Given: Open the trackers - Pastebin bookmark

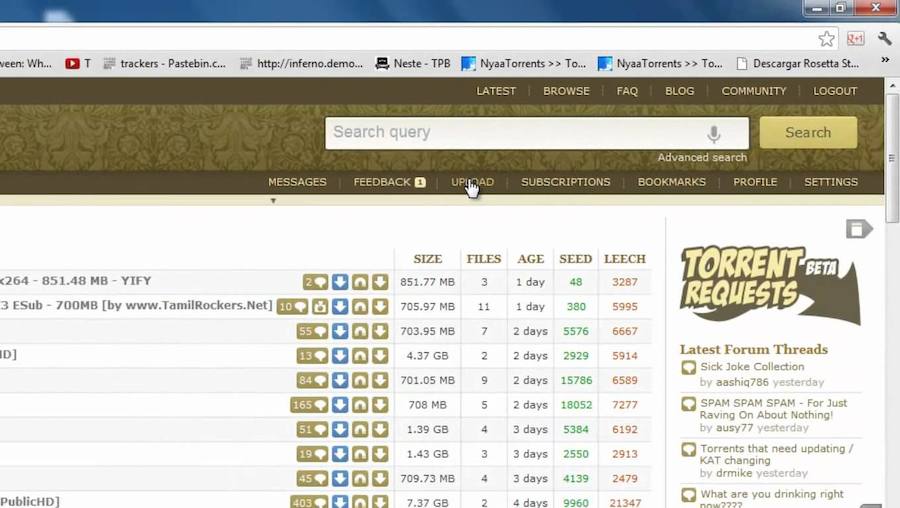Looking at the screenshot, I should 165,64.
